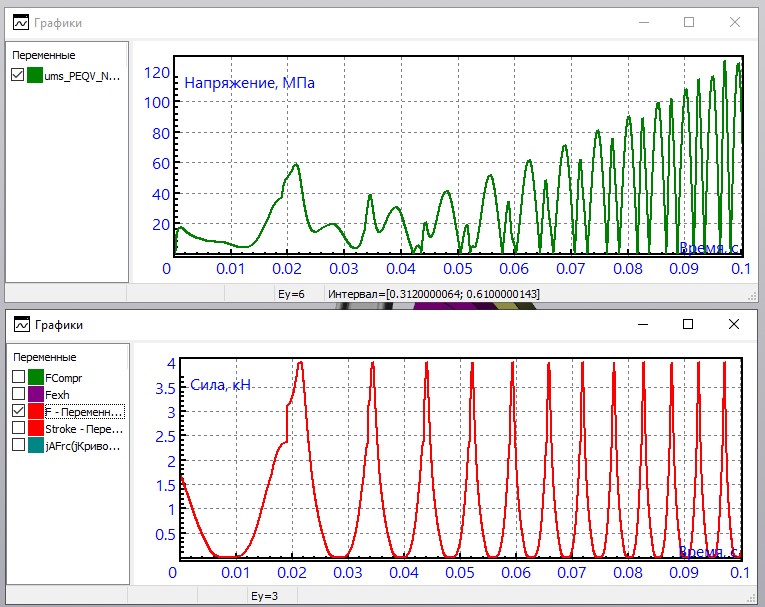Disable the F - Переменн checkbox
This screenshot has width=765, height=607.
(17, 411)
